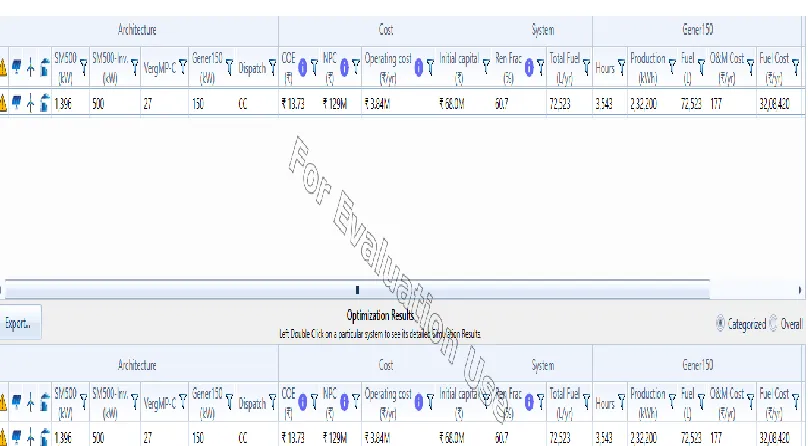The image size is (808, 446).
Task: Select ₹13.73 COE cell in top table
Action: click(293, 104)
